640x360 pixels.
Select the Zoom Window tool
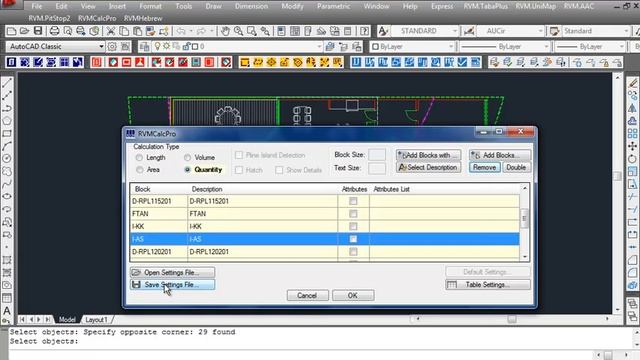[x=251, y=31]
